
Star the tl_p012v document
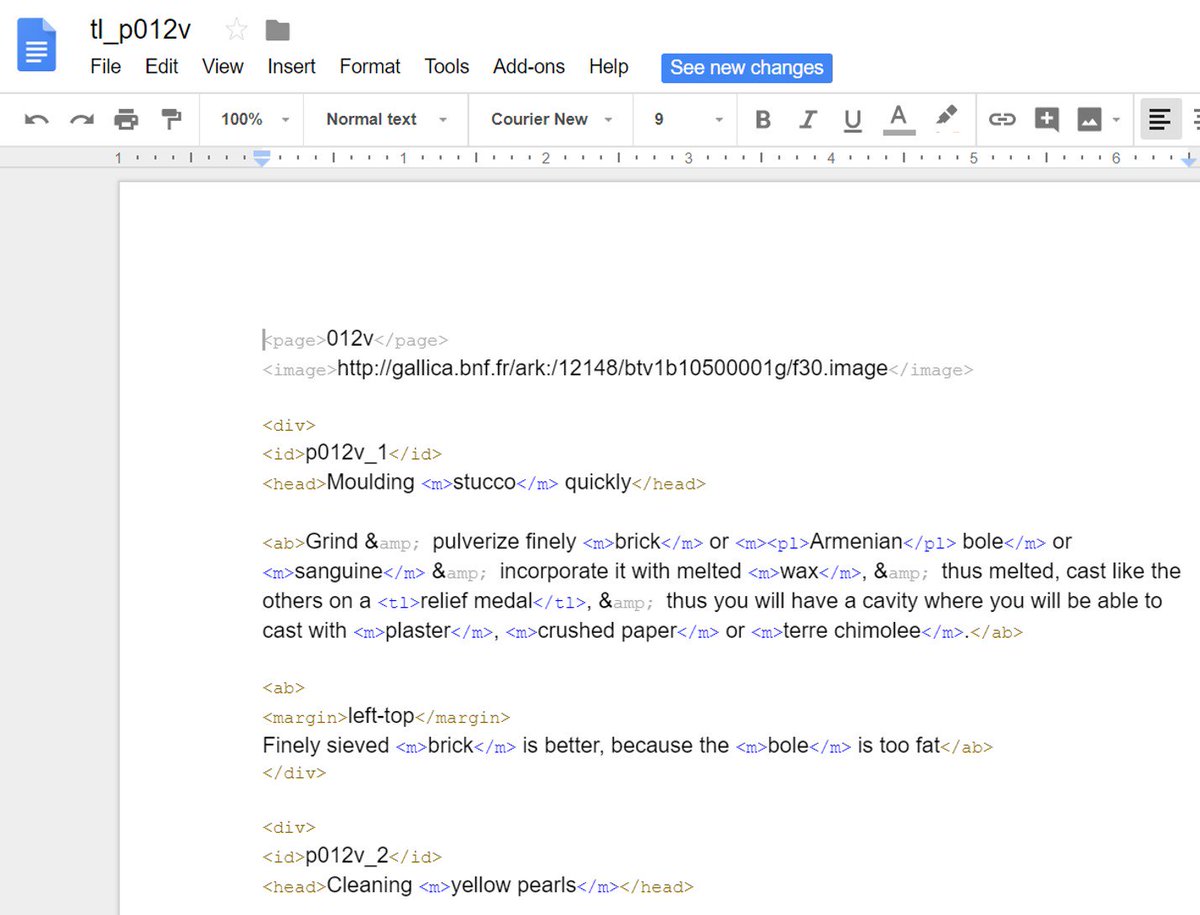[236, 30]
